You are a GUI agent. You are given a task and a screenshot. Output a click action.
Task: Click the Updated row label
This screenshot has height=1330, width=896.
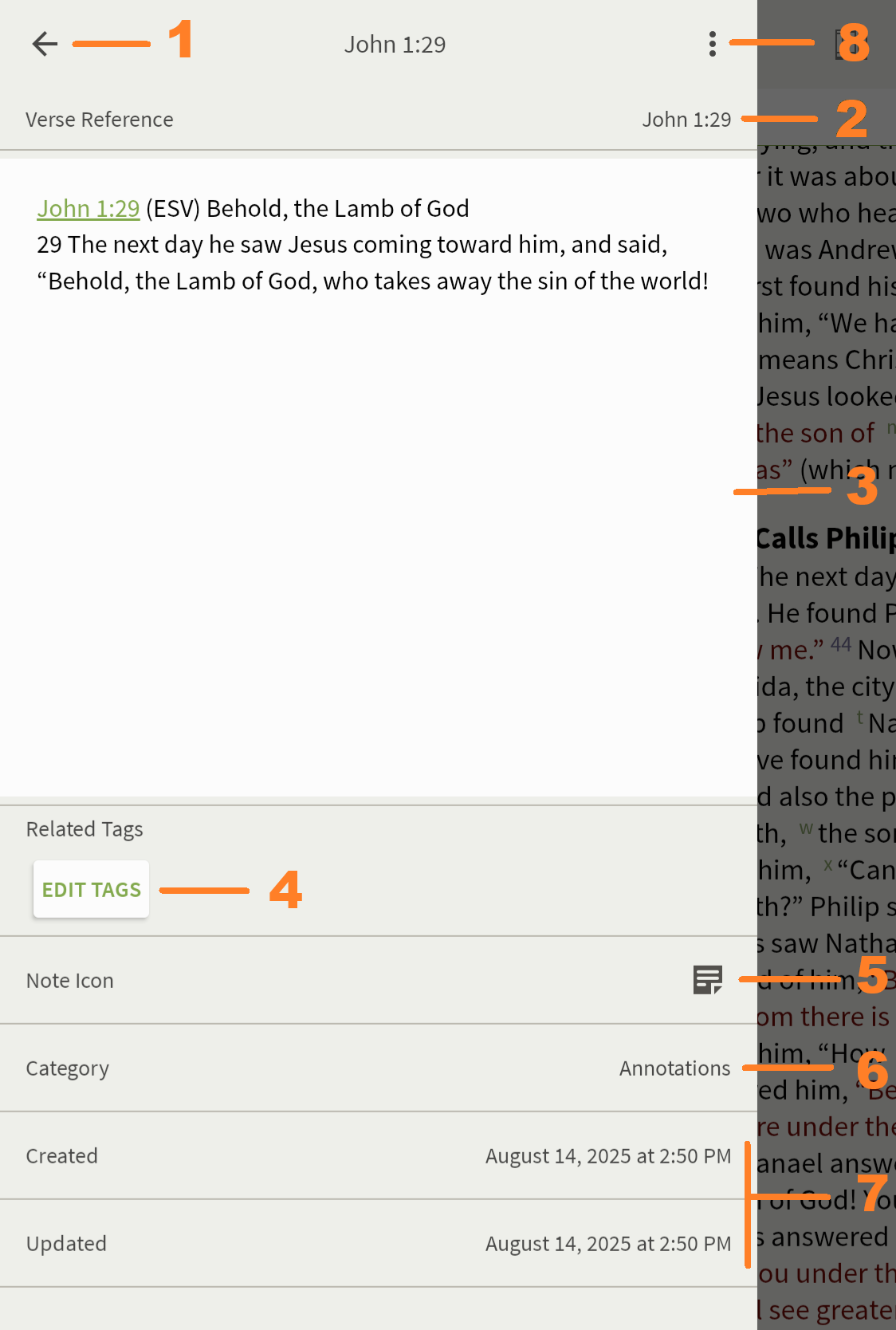pyautogui.click(x=66, y=1244)
